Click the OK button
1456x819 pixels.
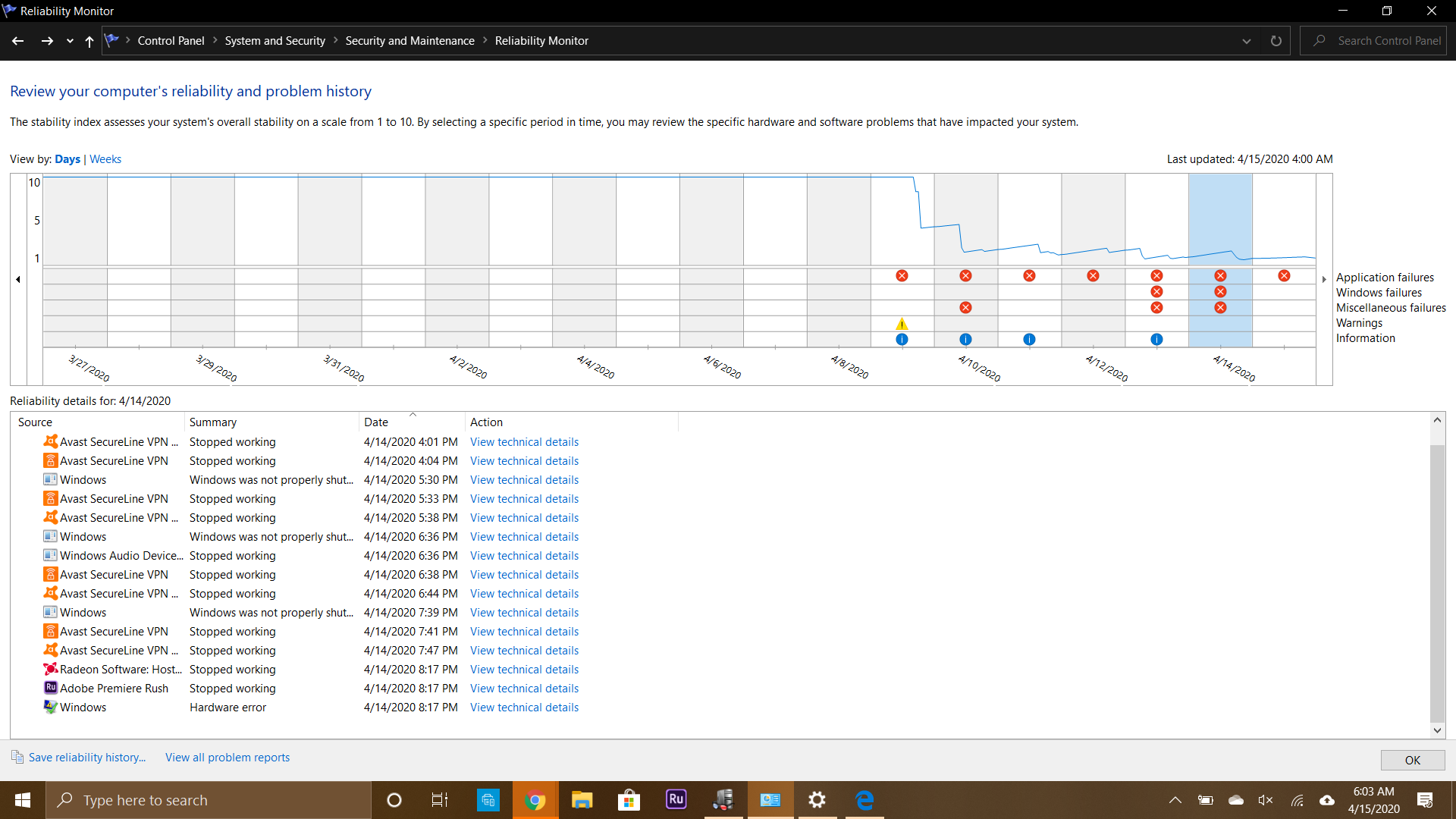click(x=1412, y=760)
